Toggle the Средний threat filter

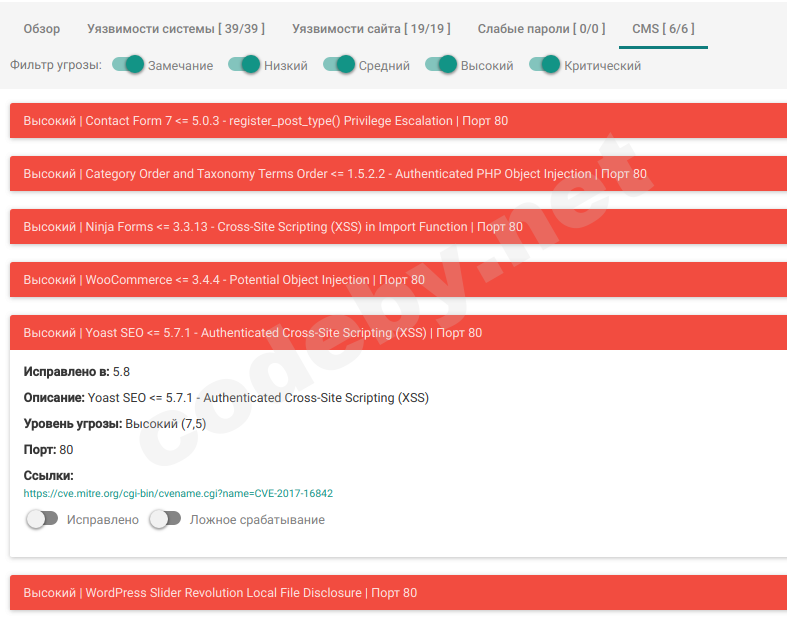point(339,65)
